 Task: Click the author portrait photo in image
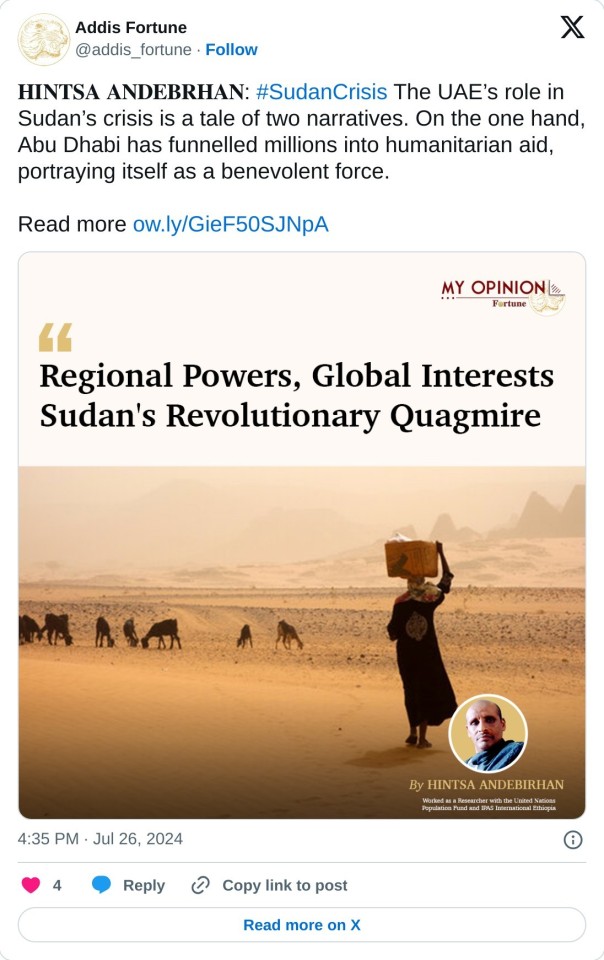[488, 734]
